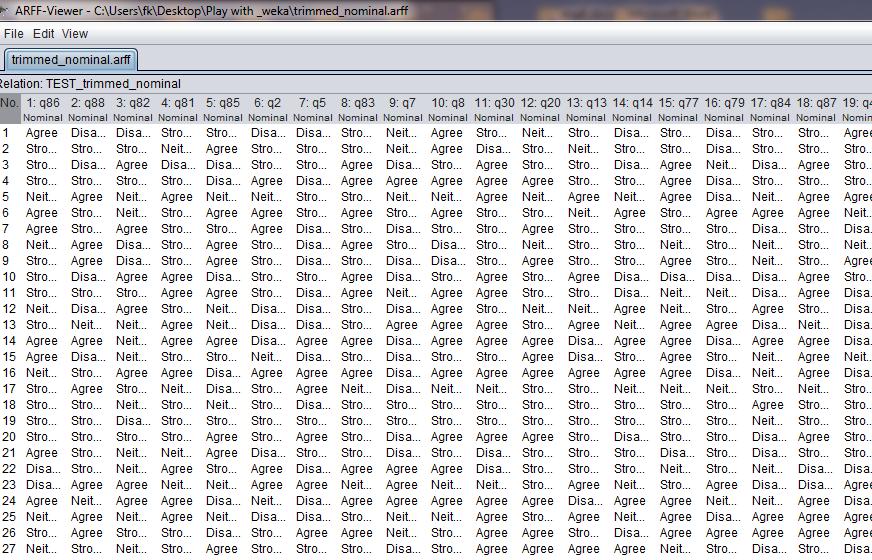Select row number 20
Screen dimensions: 872x560
coord(9,437)
